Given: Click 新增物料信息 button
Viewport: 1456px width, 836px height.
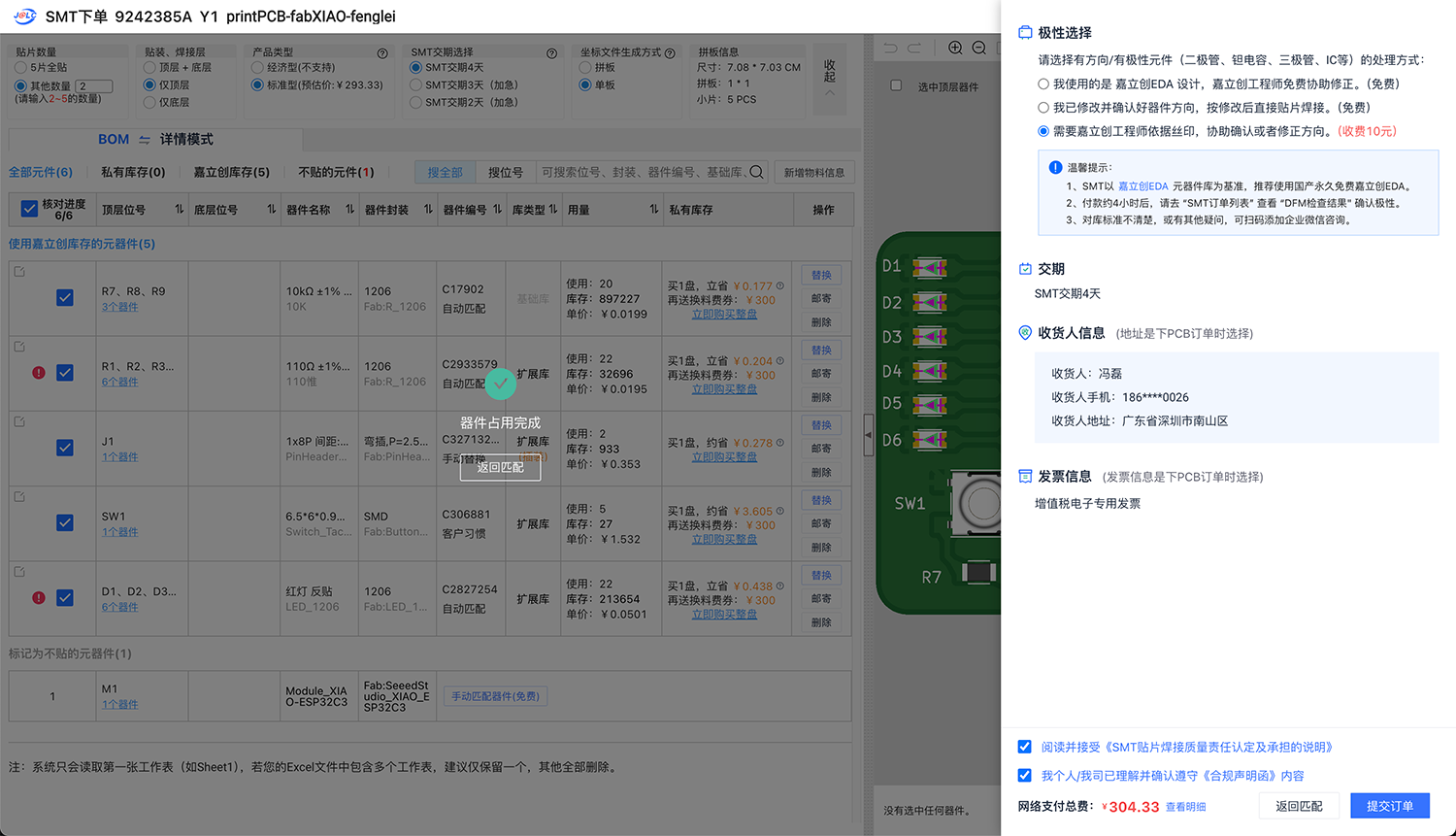Looking at the screenshot, I should pos(814,172).
